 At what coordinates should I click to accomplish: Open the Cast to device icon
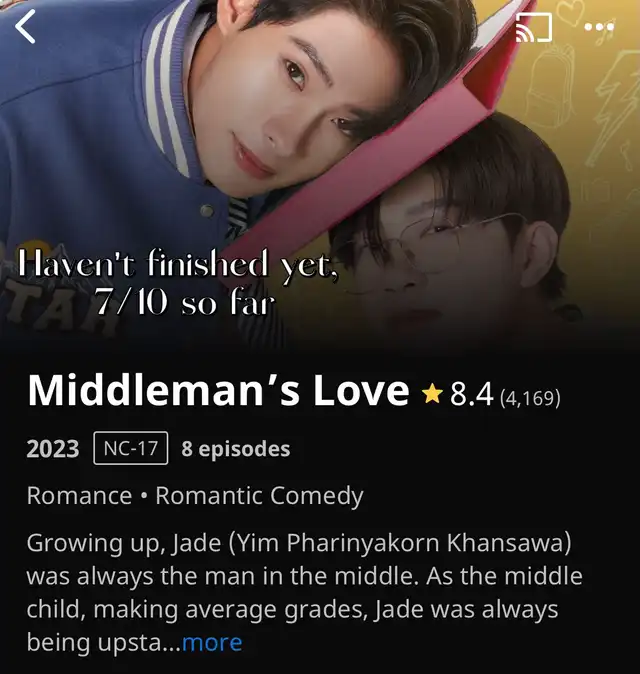(533, 28)
